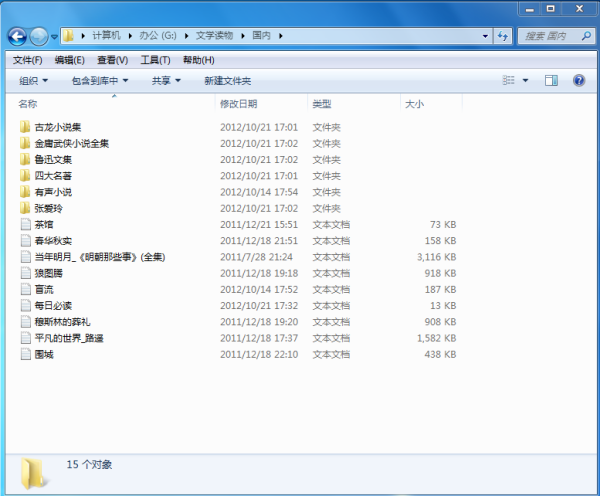Click the 15 个对象 status text
Screen dimensions: 600x496
(x=89, y=465)
